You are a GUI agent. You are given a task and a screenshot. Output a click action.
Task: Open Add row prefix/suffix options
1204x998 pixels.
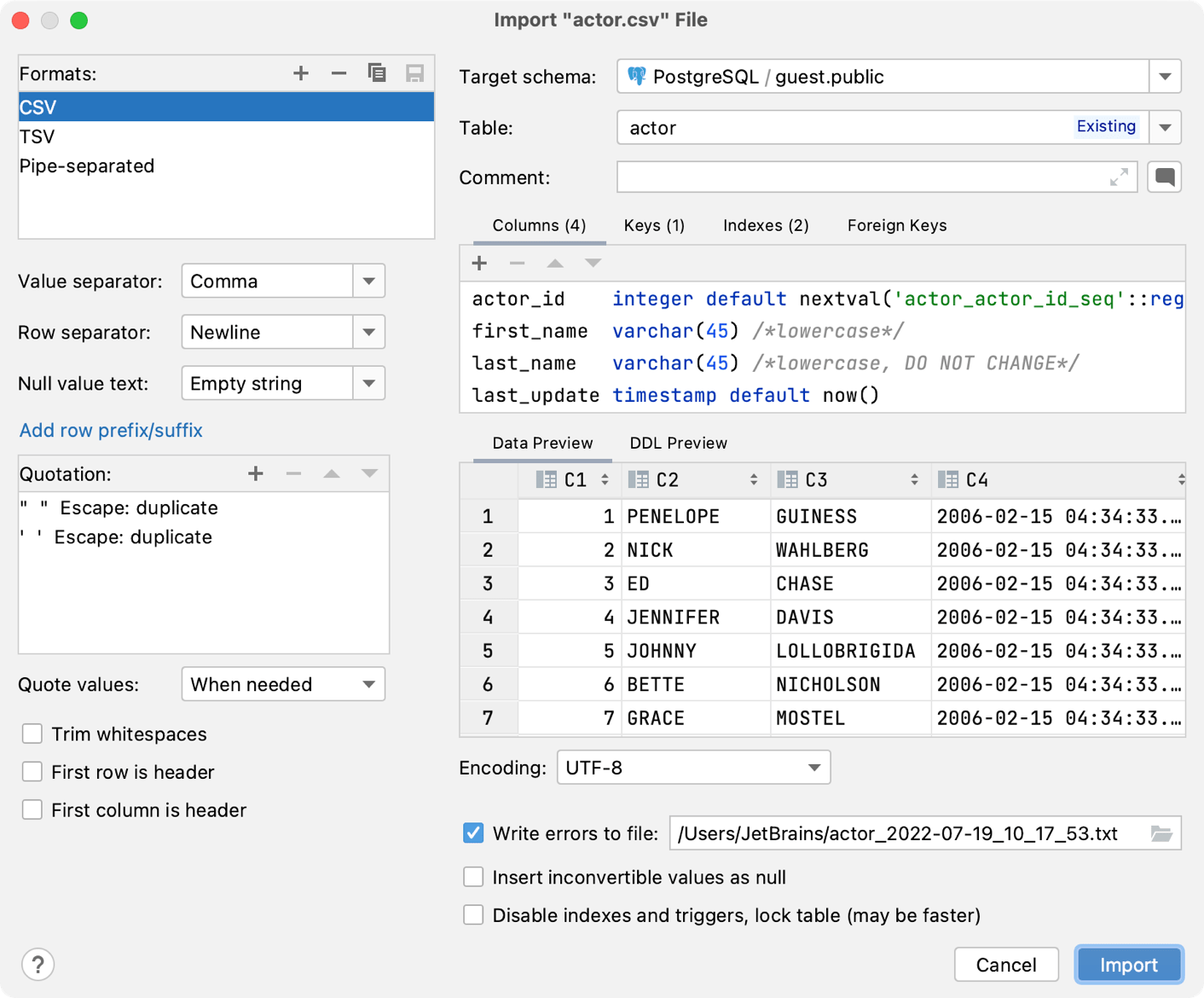(x=111, y=430)
